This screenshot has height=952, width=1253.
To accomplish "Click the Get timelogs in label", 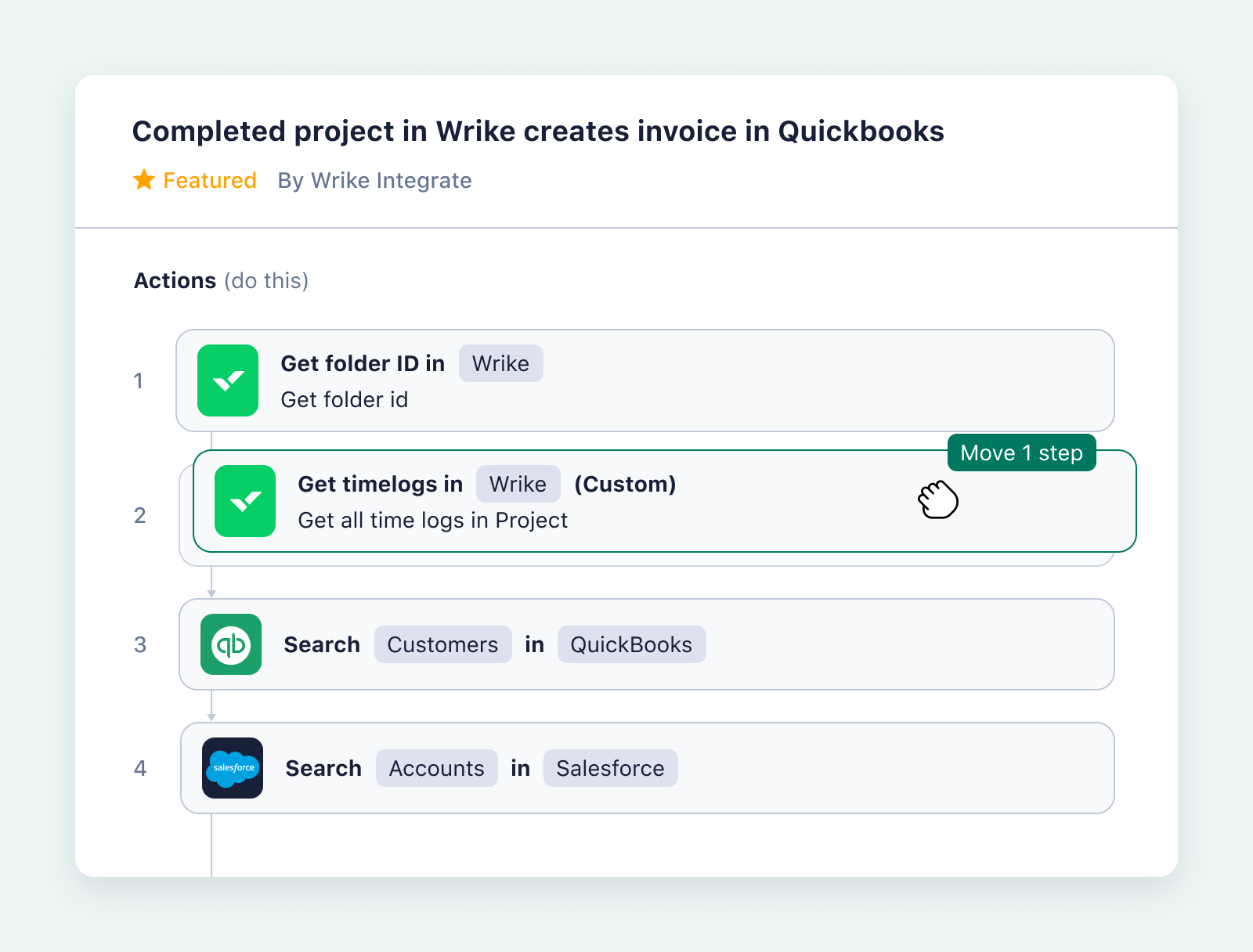I will click(x=381, y=484).
